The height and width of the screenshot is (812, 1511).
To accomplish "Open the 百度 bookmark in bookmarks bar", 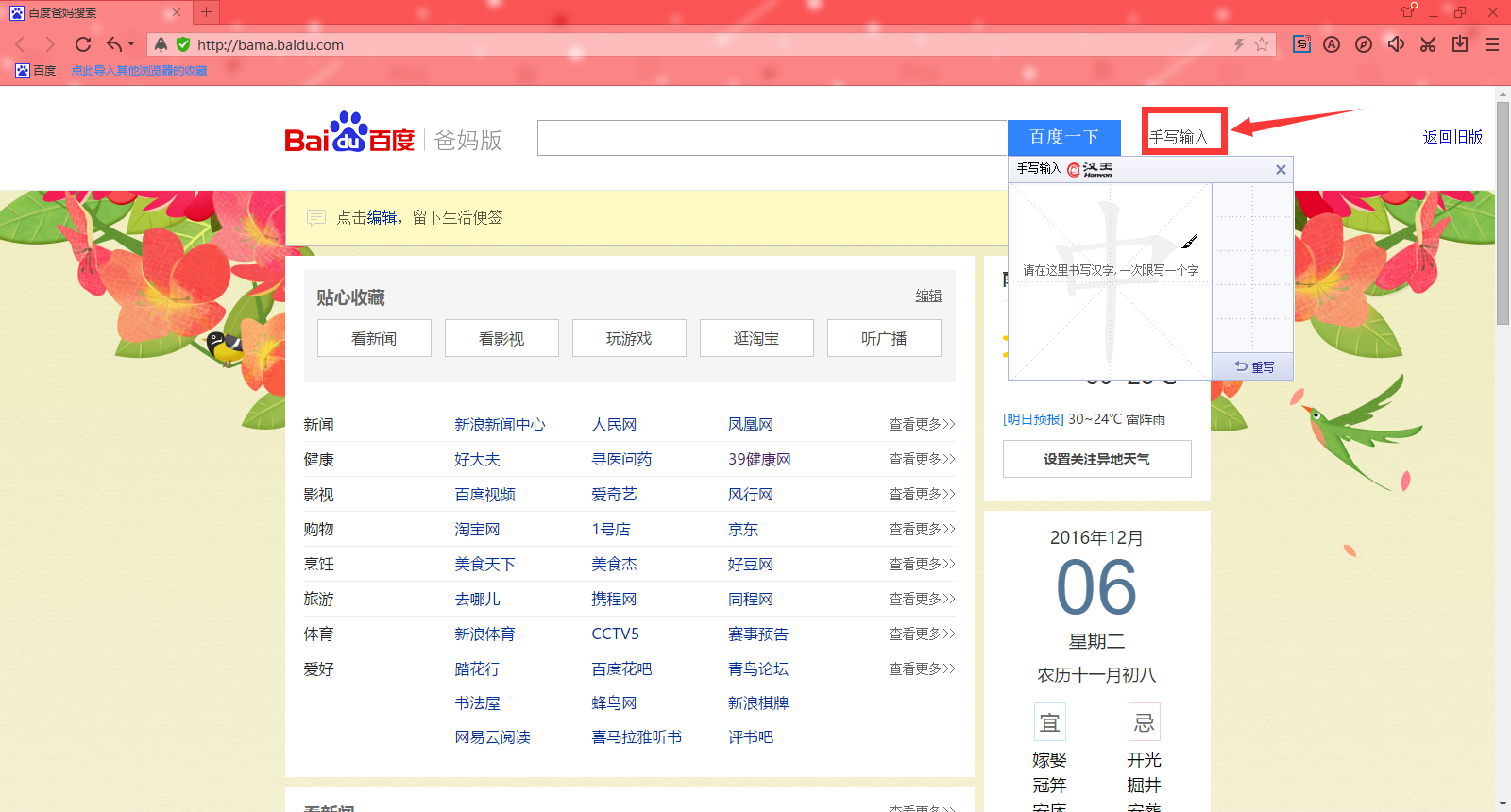I will click(36, 71).
